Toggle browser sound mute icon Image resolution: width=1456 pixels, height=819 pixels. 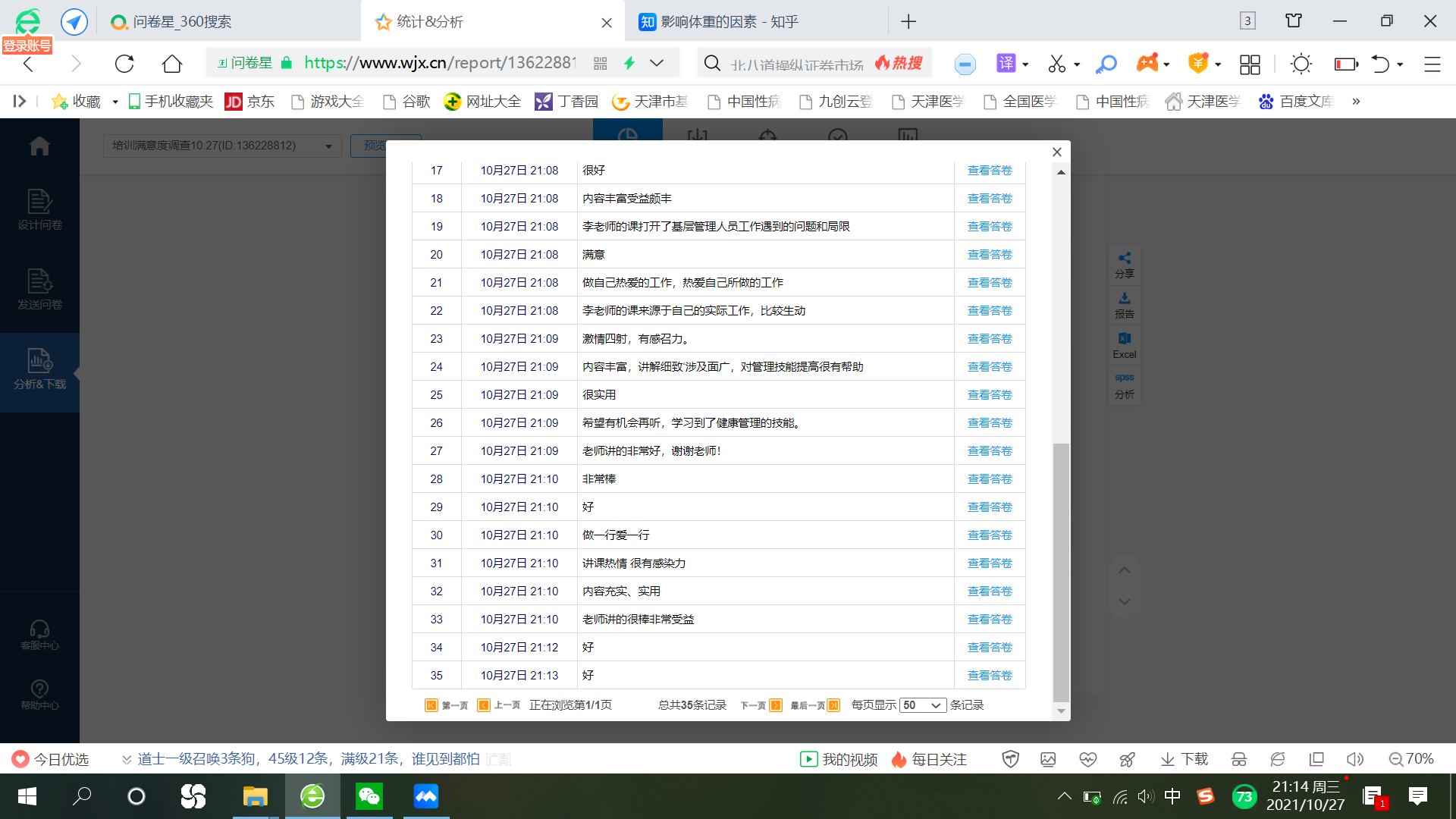coord(1354,759)
